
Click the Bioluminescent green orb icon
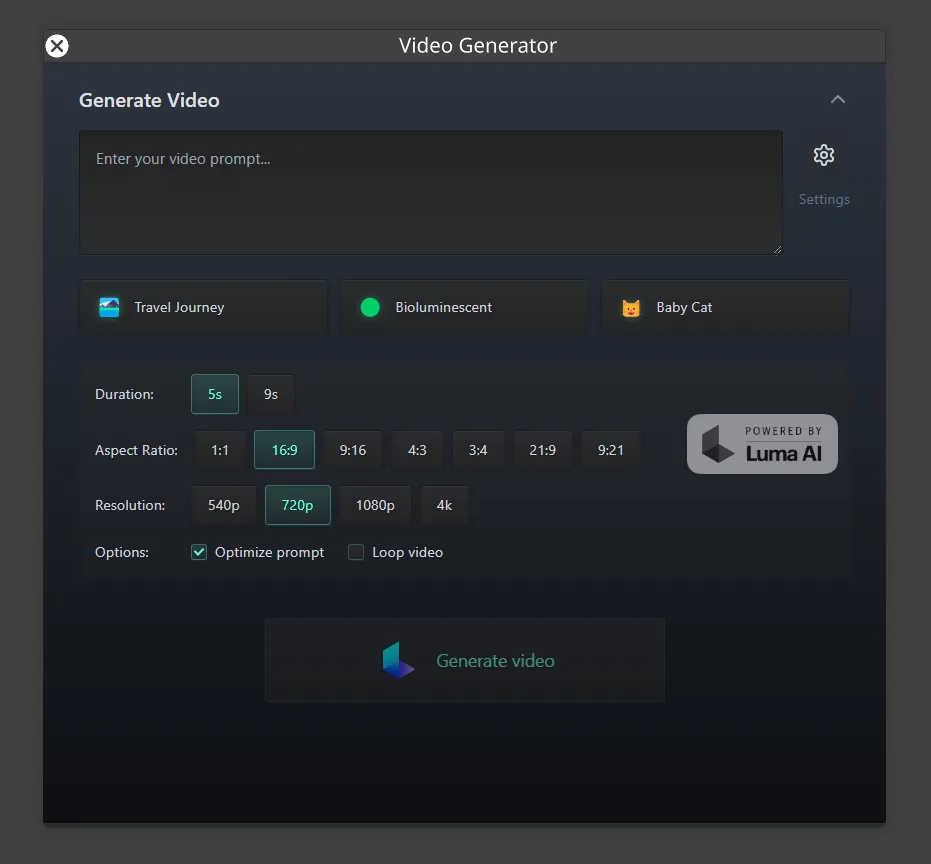370,306
